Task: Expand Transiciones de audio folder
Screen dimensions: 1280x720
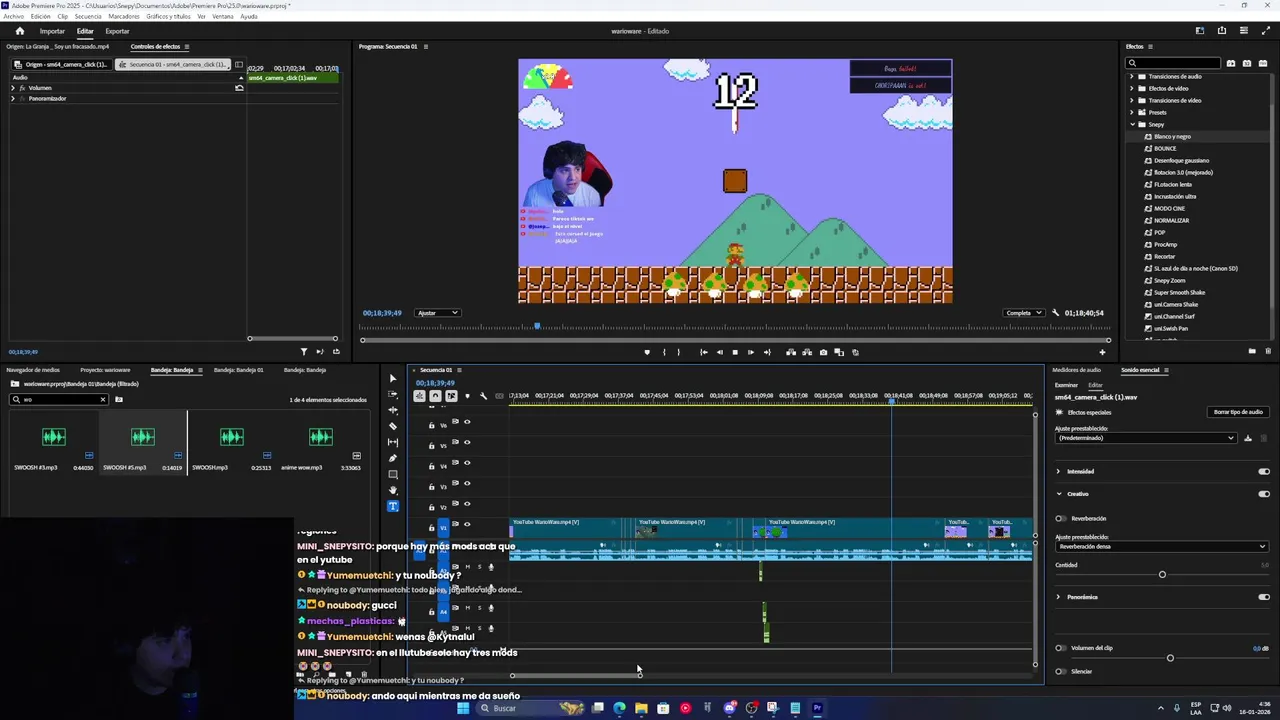Action: (1132, 76)
